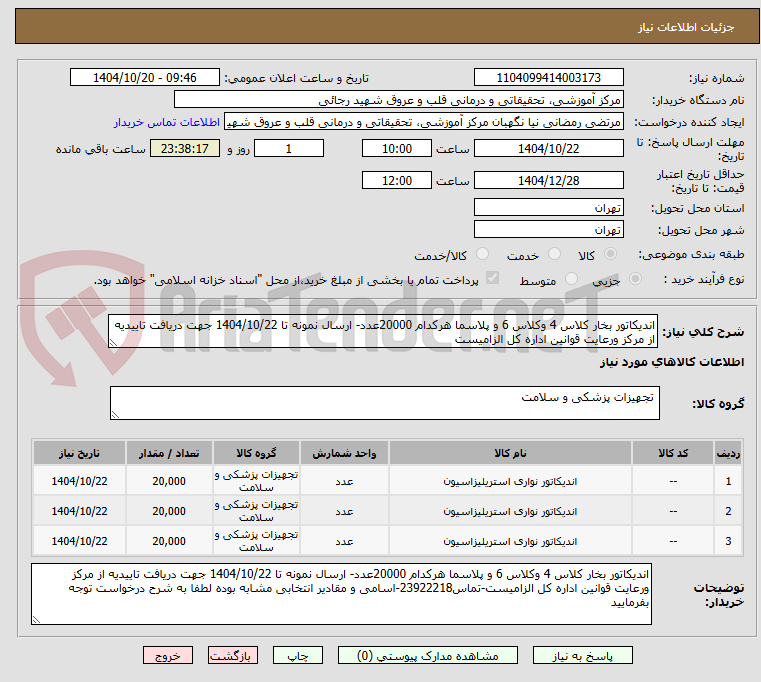Click row 1 group تجهیزات پزشکی و سلامت
761x682 pixels.
256,481
